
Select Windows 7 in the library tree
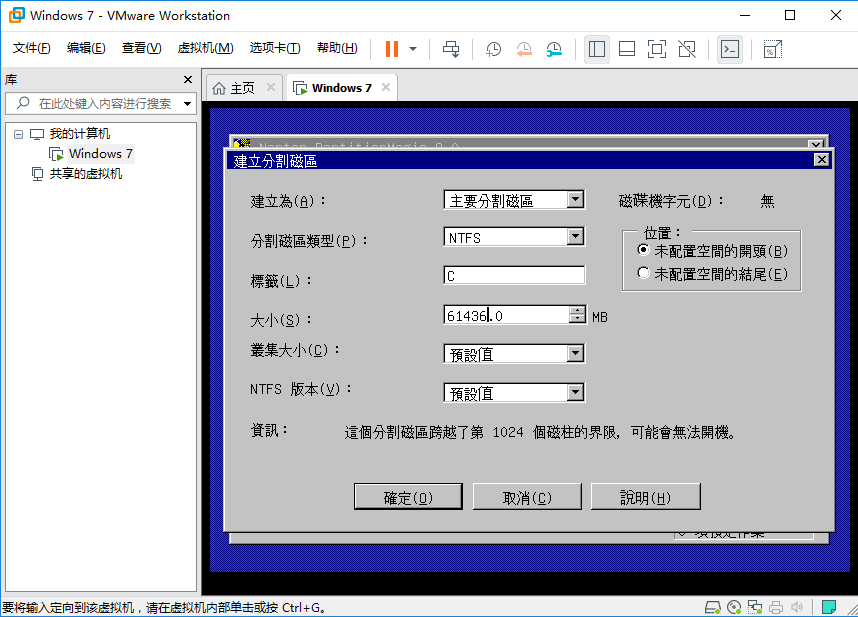[100, 154]
